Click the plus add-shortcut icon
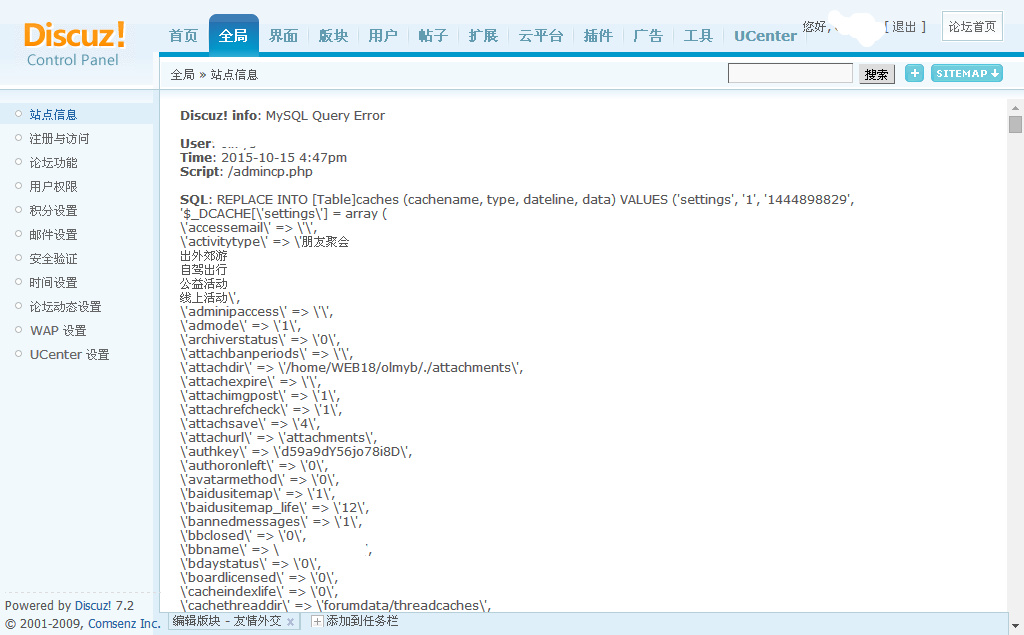1024x635 pixels. coord(914,73)
